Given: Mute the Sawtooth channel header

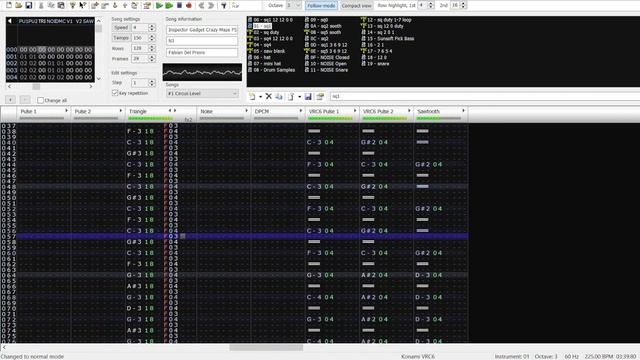Looking at the screenshot, I should tap(440, 113).
